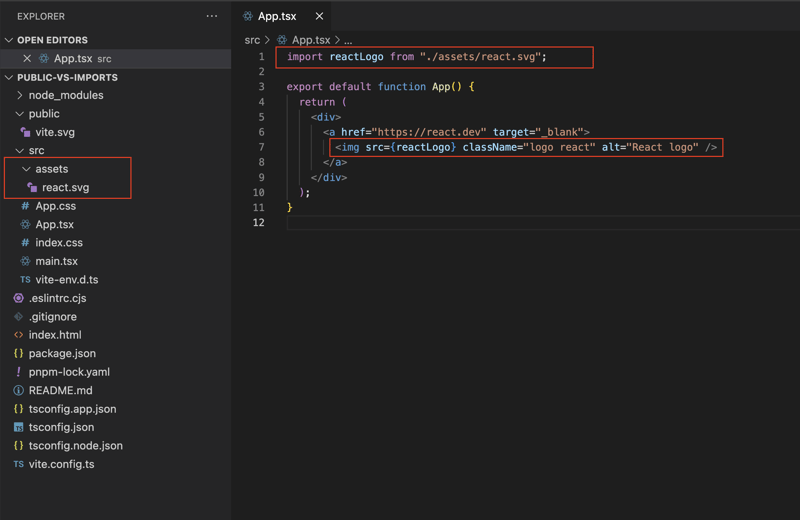Select App.tsx src entry in Open Editors
The height and width of the screenshot is (520, 800).
[115, 59]
